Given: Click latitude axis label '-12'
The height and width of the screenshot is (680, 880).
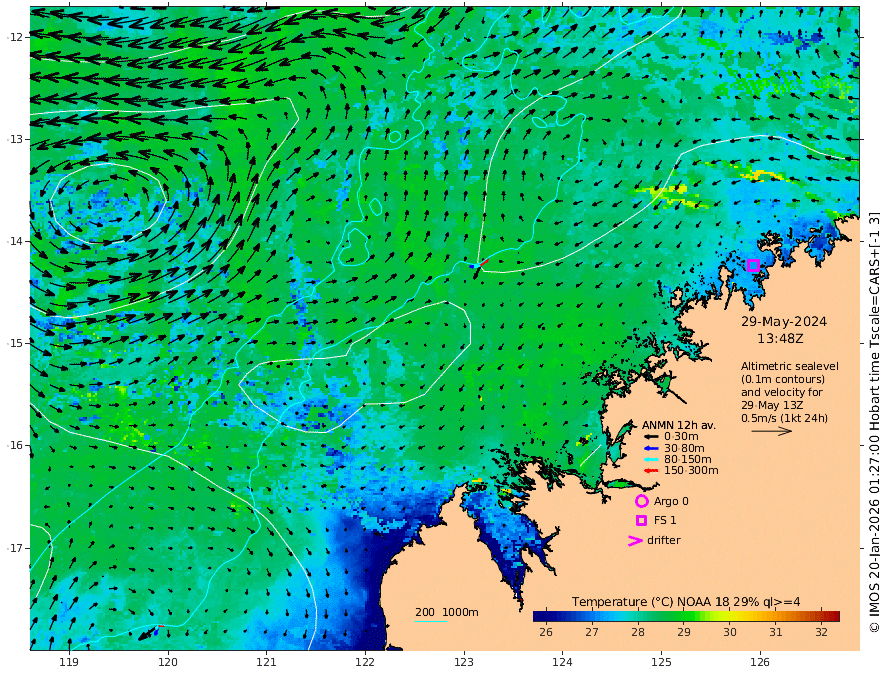Looking at the screenshot, I should (15, 37).
